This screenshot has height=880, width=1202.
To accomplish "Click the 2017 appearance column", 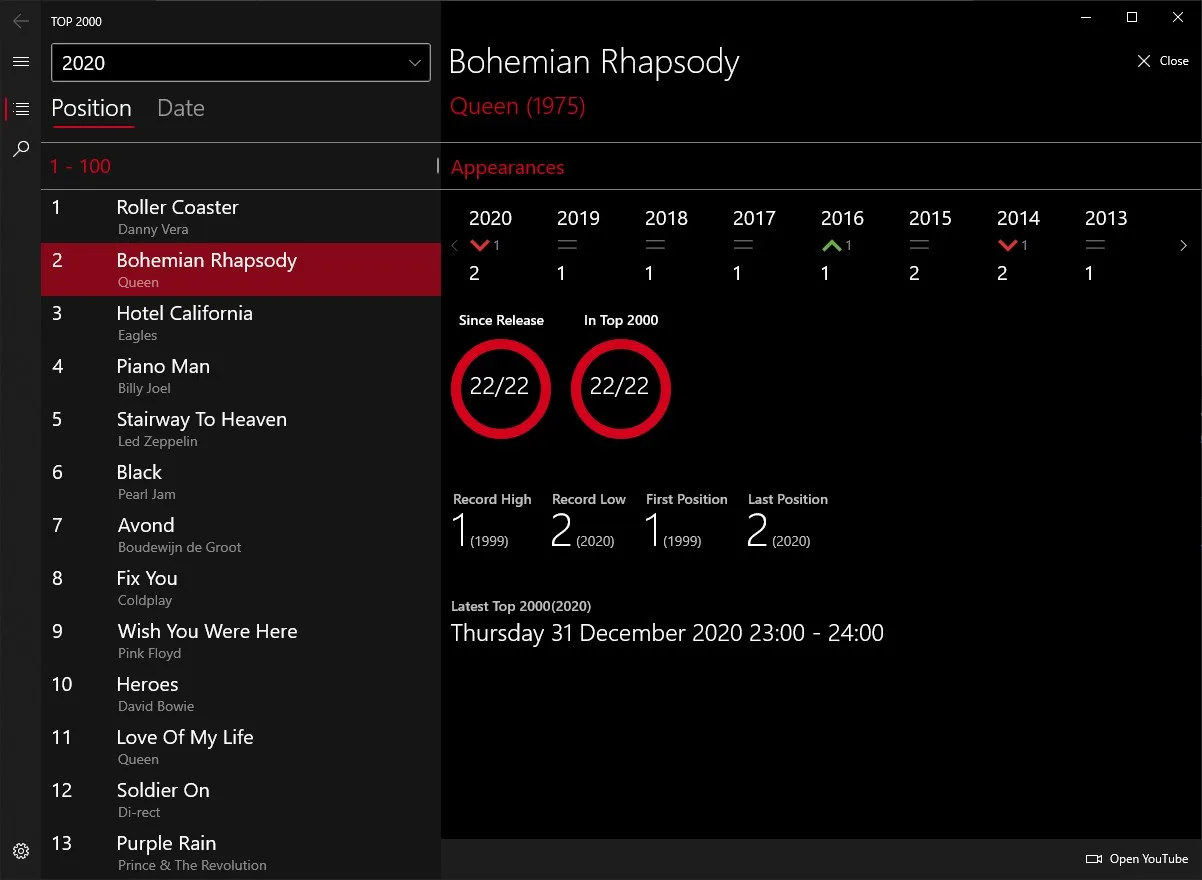I will pos(754,245).
